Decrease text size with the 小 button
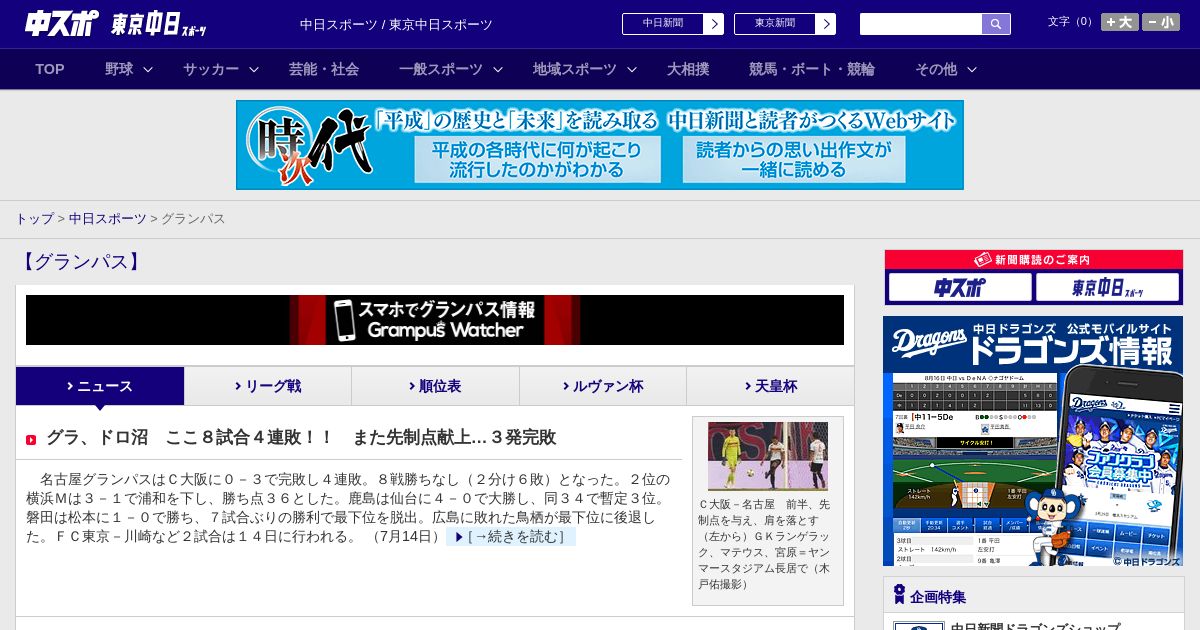1200x630 pixels. click(1161, 22)
